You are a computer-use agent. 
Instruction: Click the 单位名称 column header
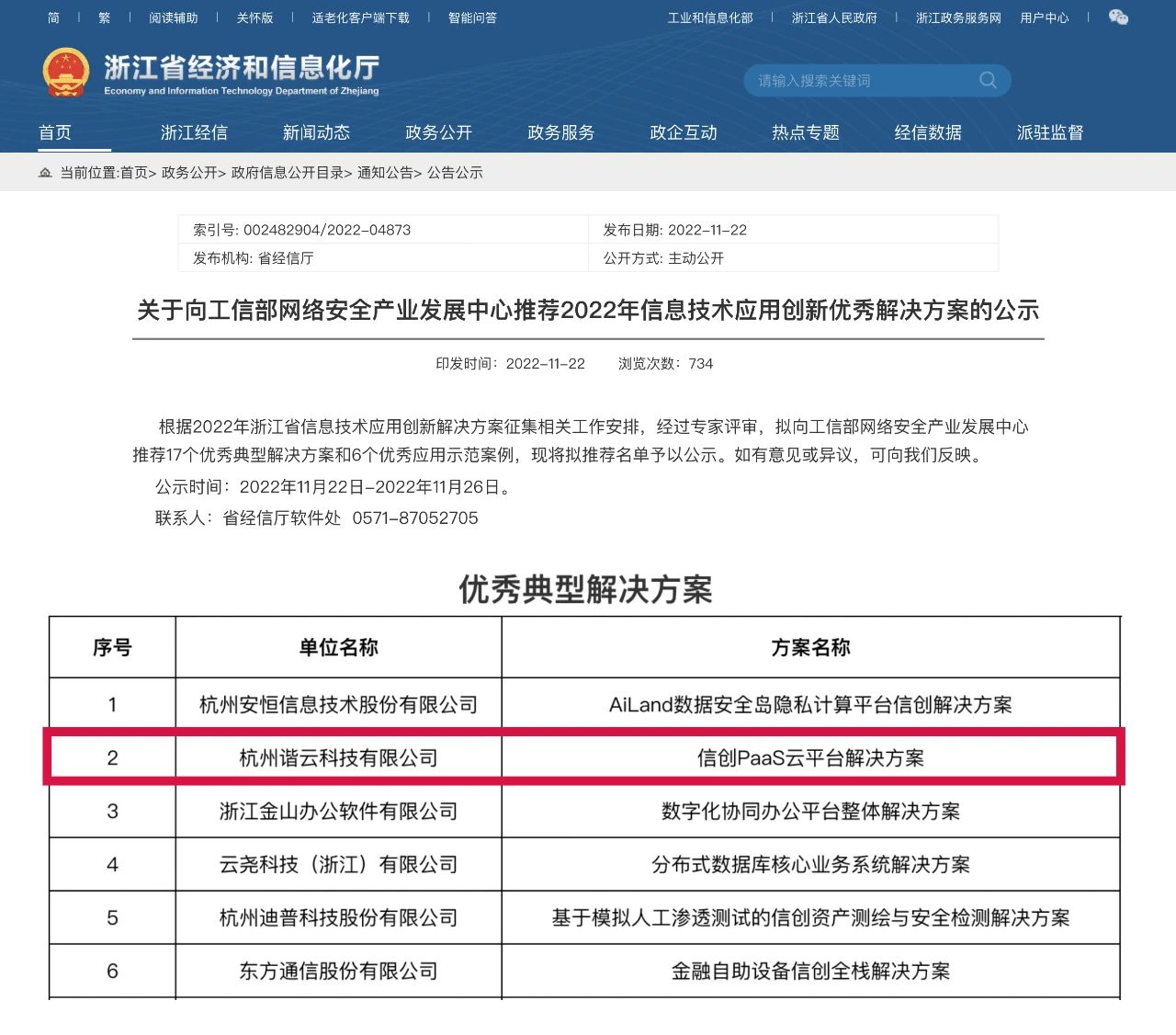pos(339,648)
